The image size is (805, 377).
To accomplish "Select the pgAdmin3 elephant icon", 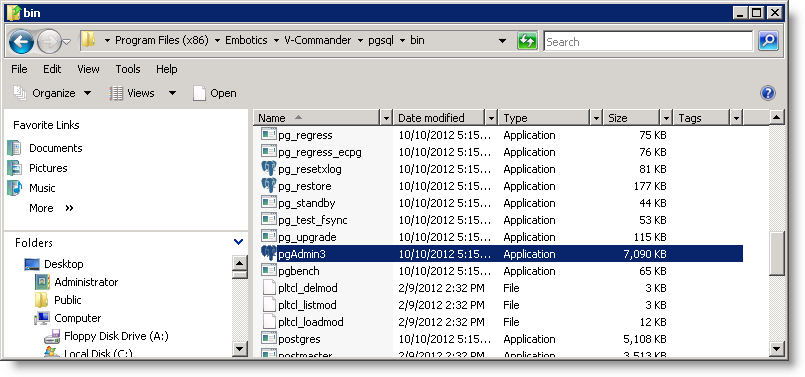I will tap(269, 254).
